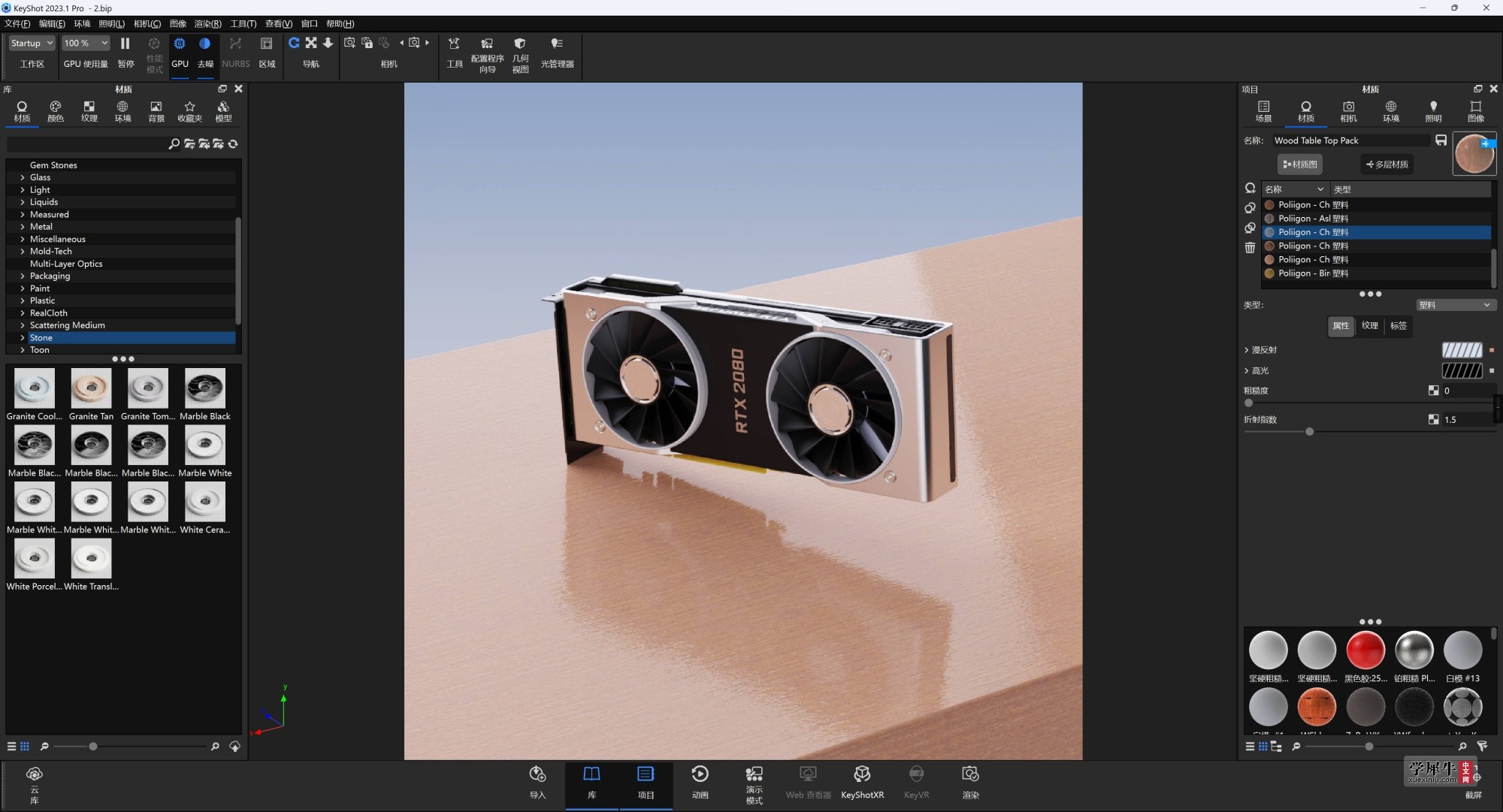Expand the Metal folder
Screen dimensions: 1503x812
coord(22,227)
